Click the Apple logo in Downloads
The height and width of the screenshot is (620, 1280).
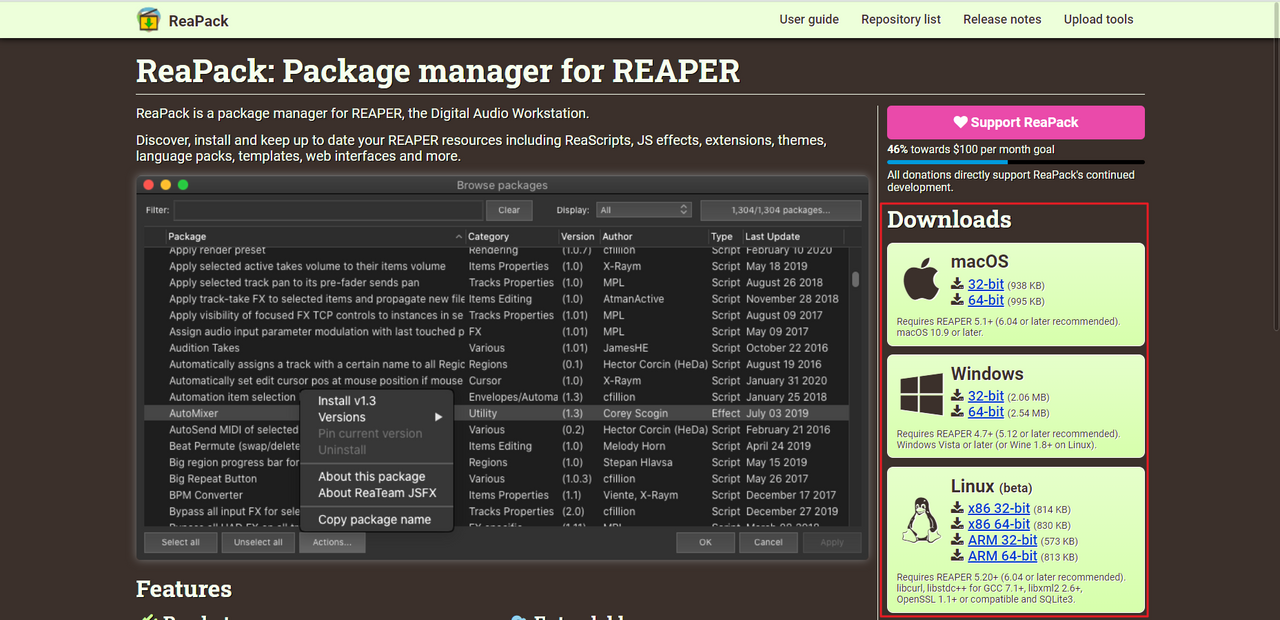tap(921, 278)
